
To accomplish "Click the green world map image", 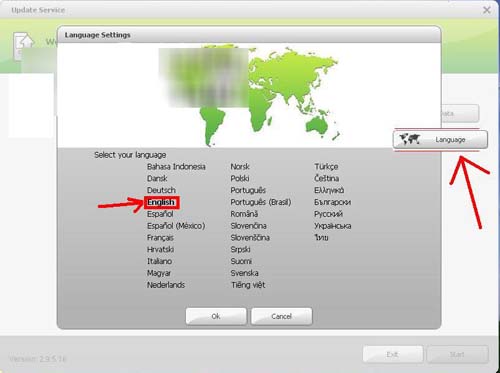I will click(271, 95).
